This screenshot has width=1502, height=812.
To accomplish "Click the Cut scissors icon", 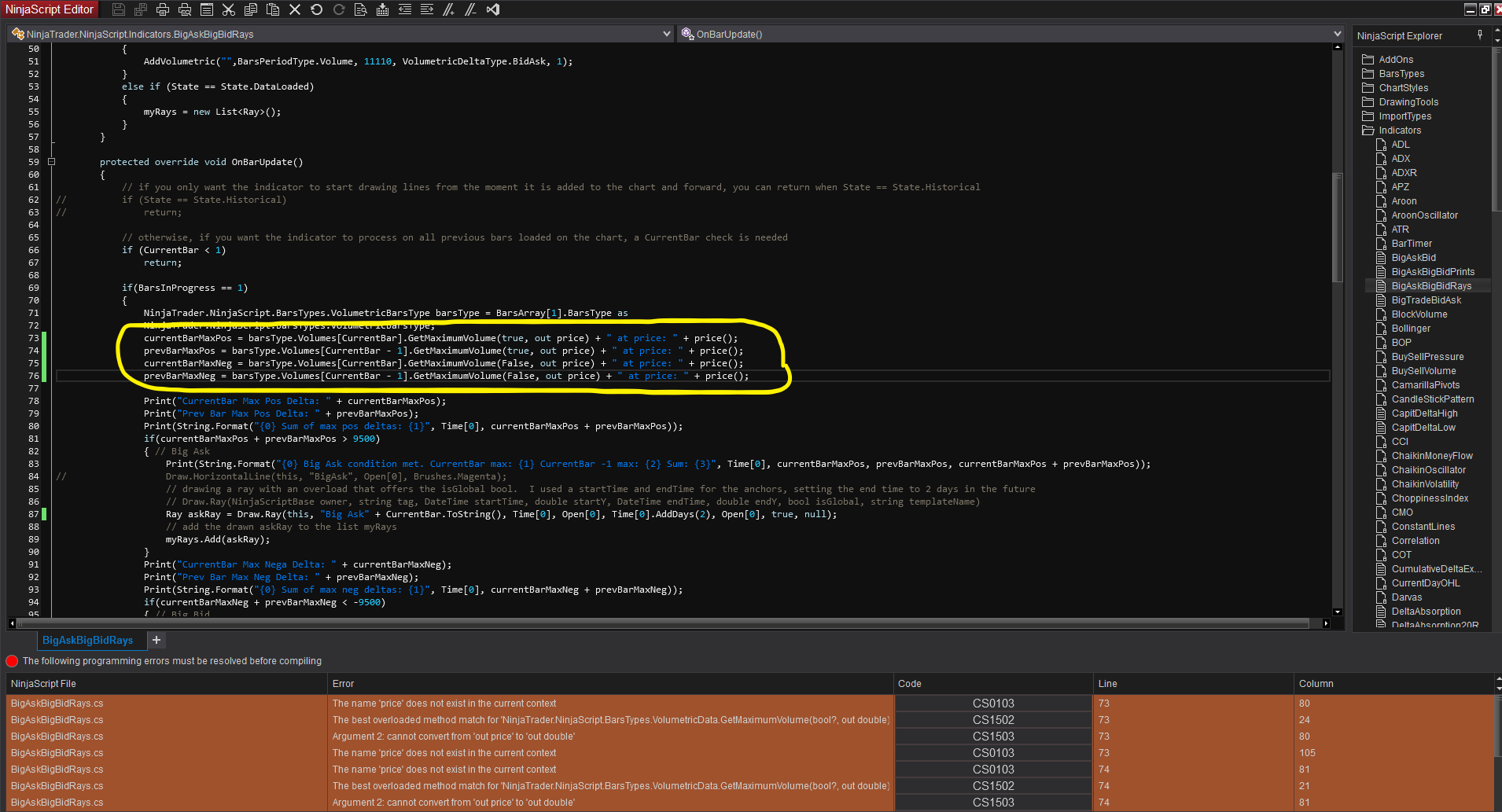I will pyautogui.click(x=229, y=9).
